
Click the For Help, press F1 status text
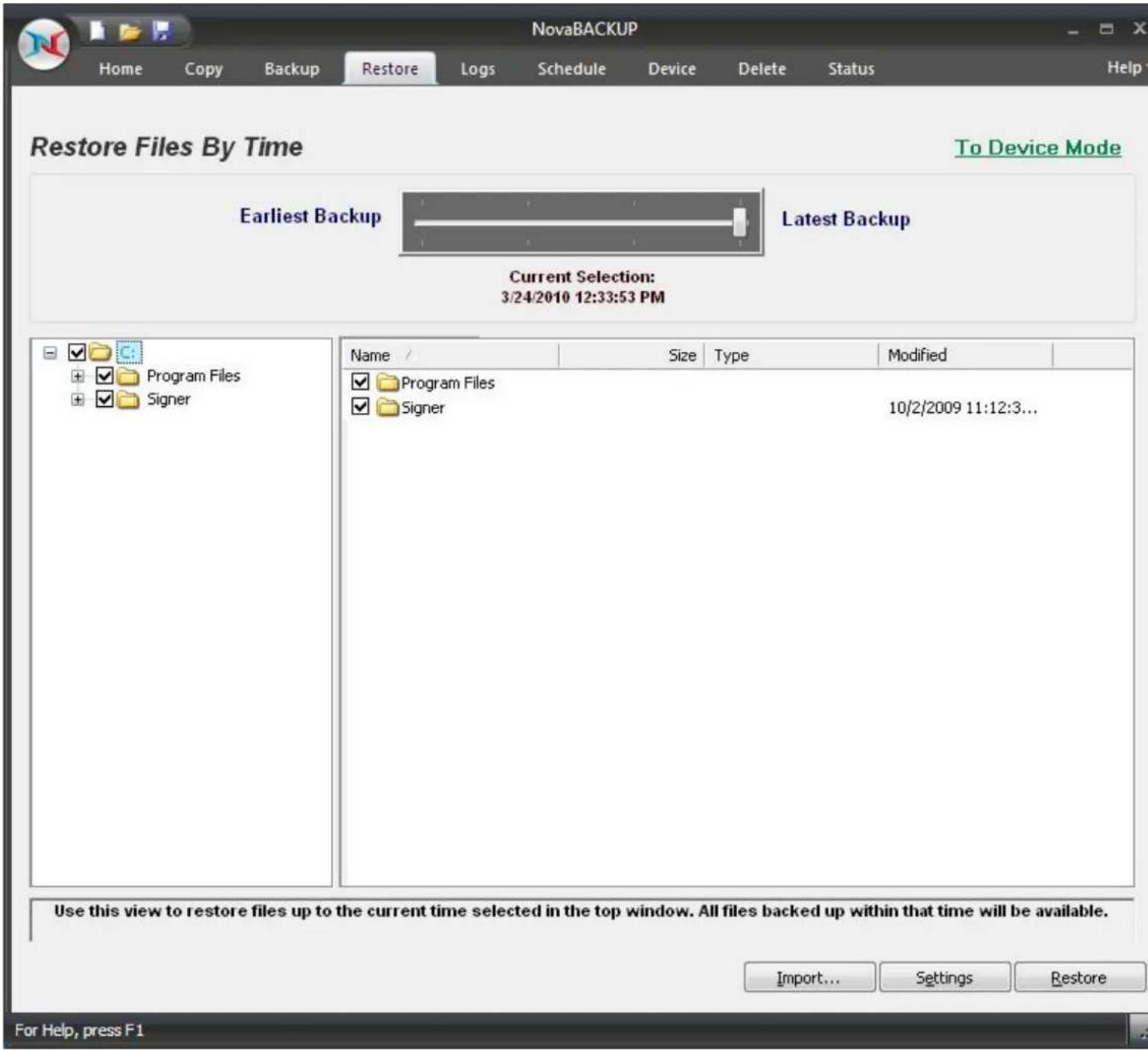click(79, 1030)
